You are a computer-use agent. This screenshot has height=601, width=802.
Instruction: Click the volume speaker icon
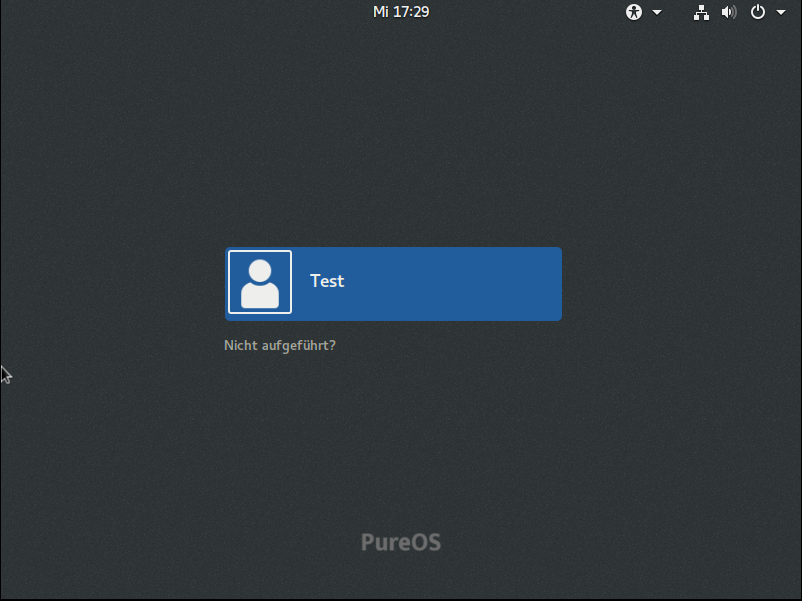coord(728,12)
